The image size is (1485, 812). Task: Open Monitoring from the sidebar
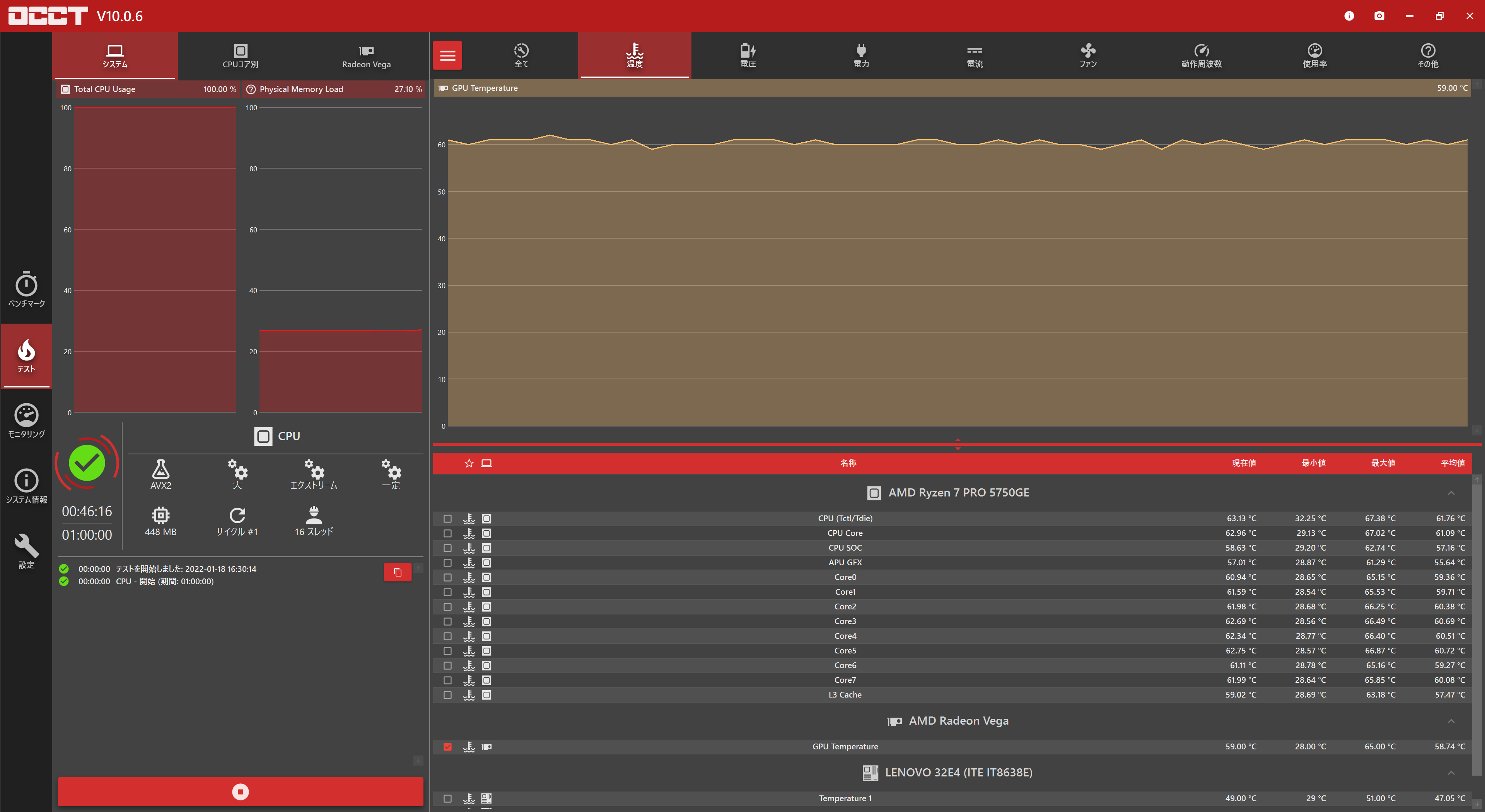pos(26,421)
